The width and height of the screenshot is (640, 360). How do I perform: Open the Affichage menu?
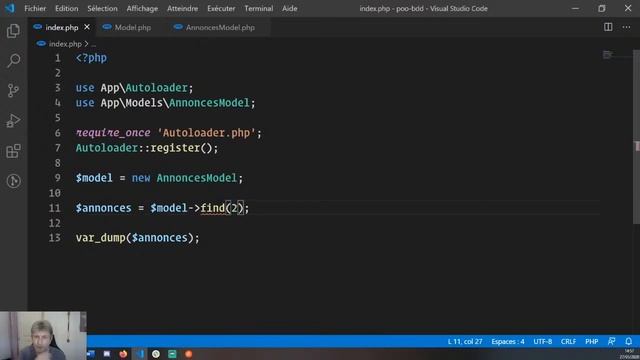pyautogui.click(x=142, y=8)
